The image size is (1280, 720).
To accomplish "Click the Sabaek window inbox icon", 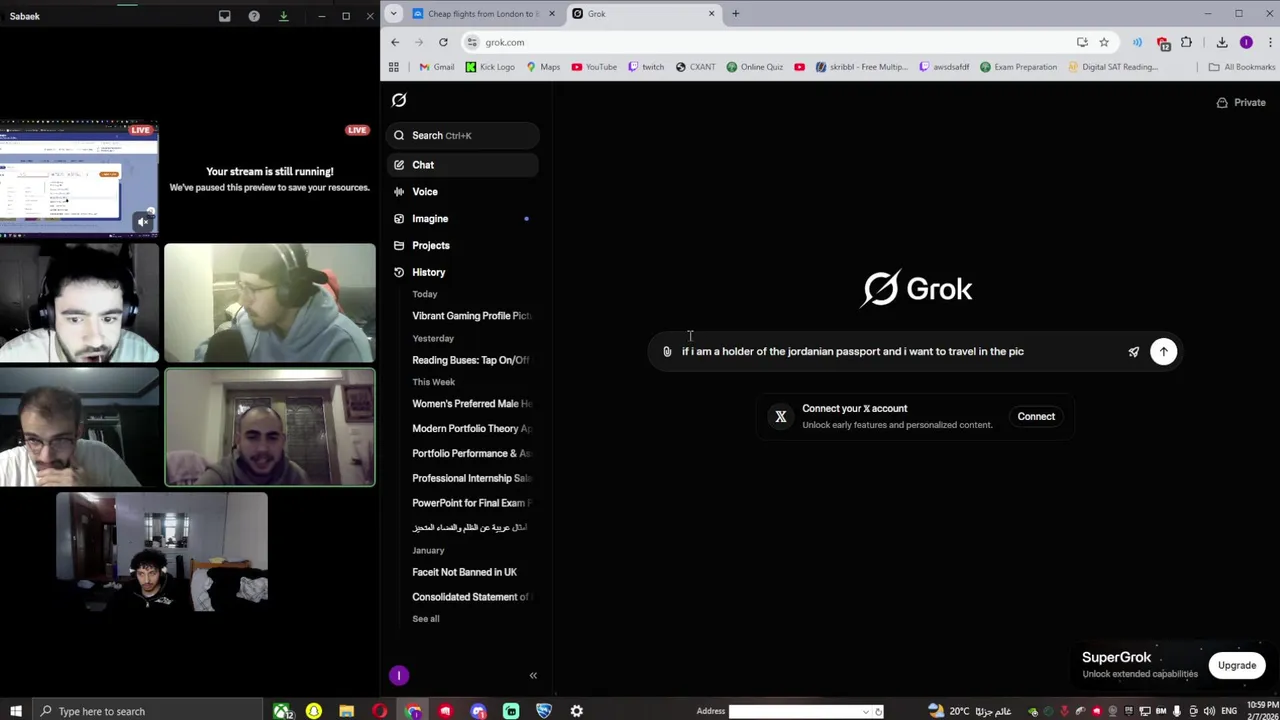I will [225, 16].
